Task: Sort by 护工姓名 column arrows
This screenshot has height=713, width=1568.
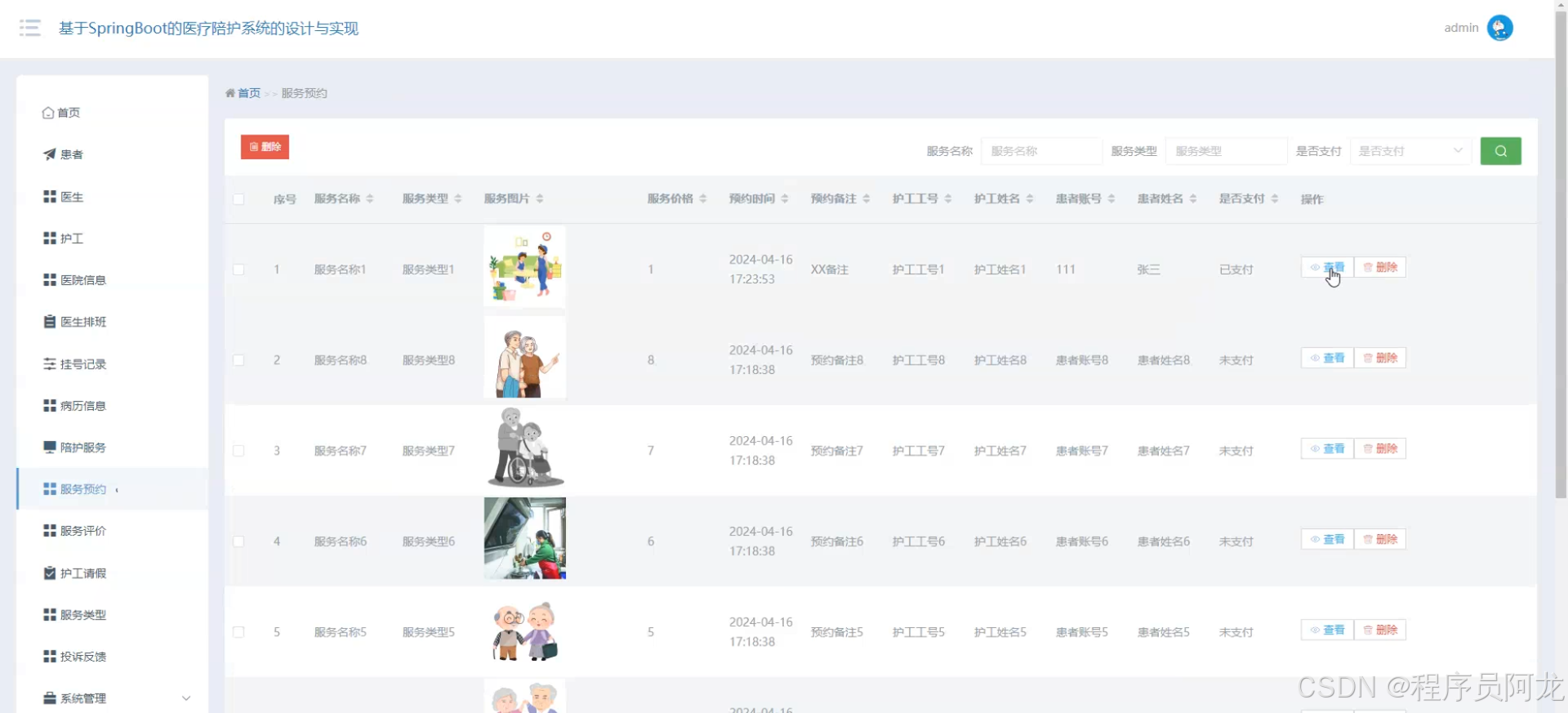Action: (x=1030, y=198)
